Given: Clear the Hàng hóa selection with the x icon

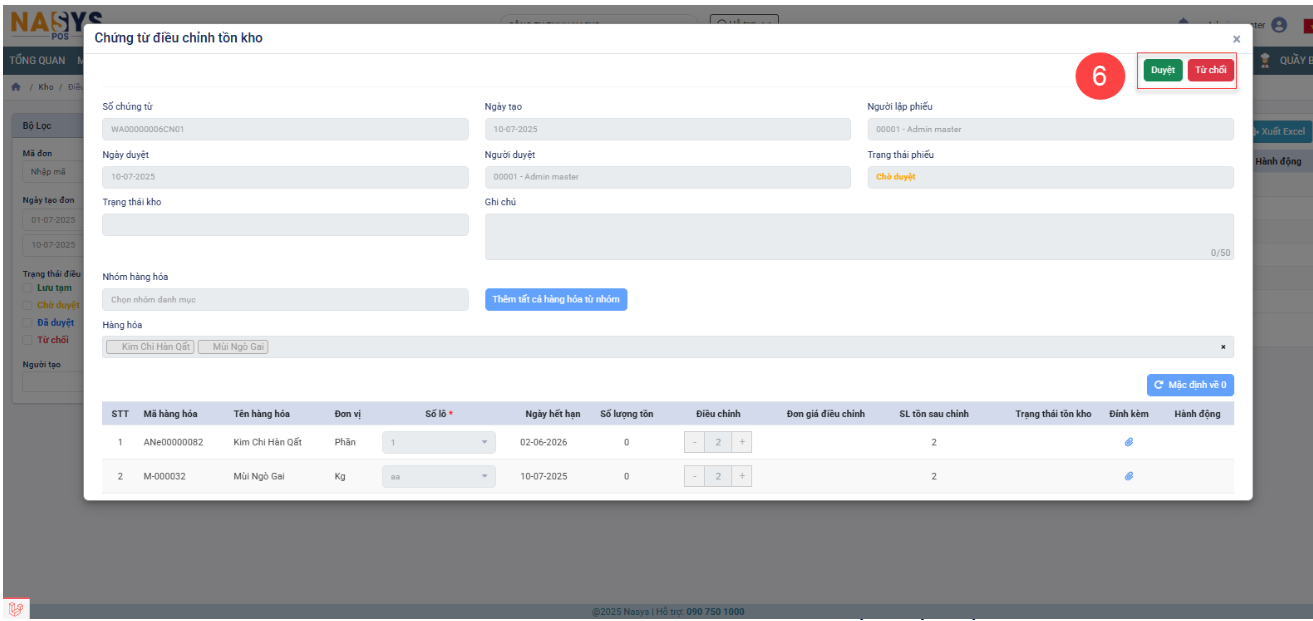Looking at the screenshot, I should pyautogui.click(x=1222, y=347).
